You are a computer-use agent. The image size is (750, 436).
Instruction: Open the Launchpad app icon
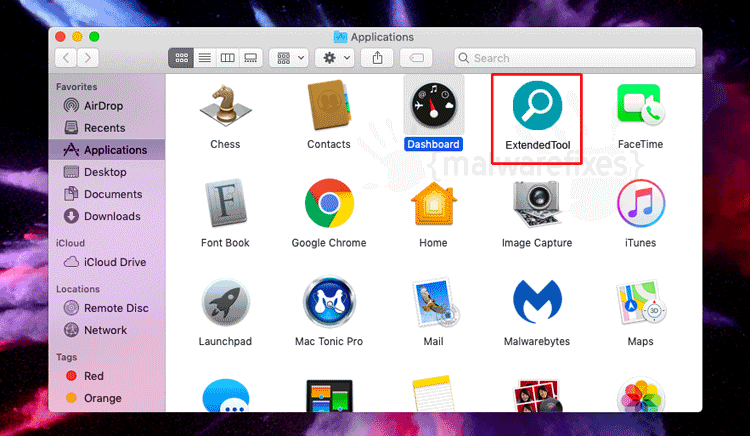(225, 303)
